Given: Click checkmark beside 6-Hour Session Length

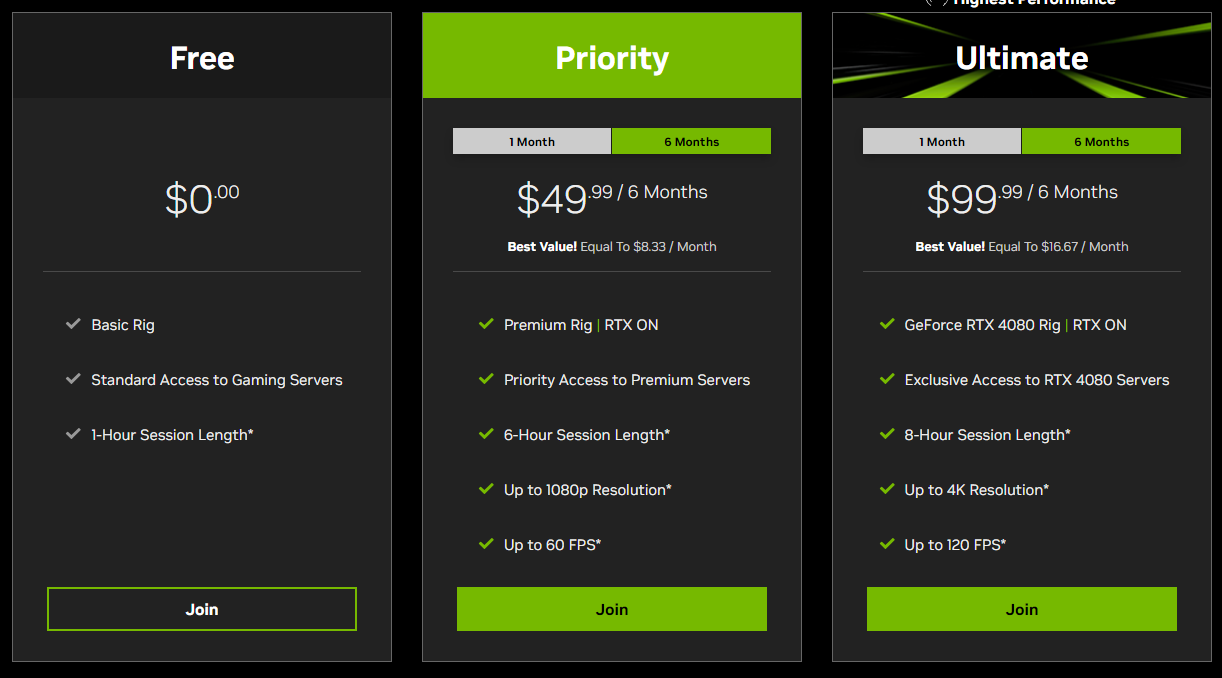Looking at the screenshot, I should coord(486,434).
